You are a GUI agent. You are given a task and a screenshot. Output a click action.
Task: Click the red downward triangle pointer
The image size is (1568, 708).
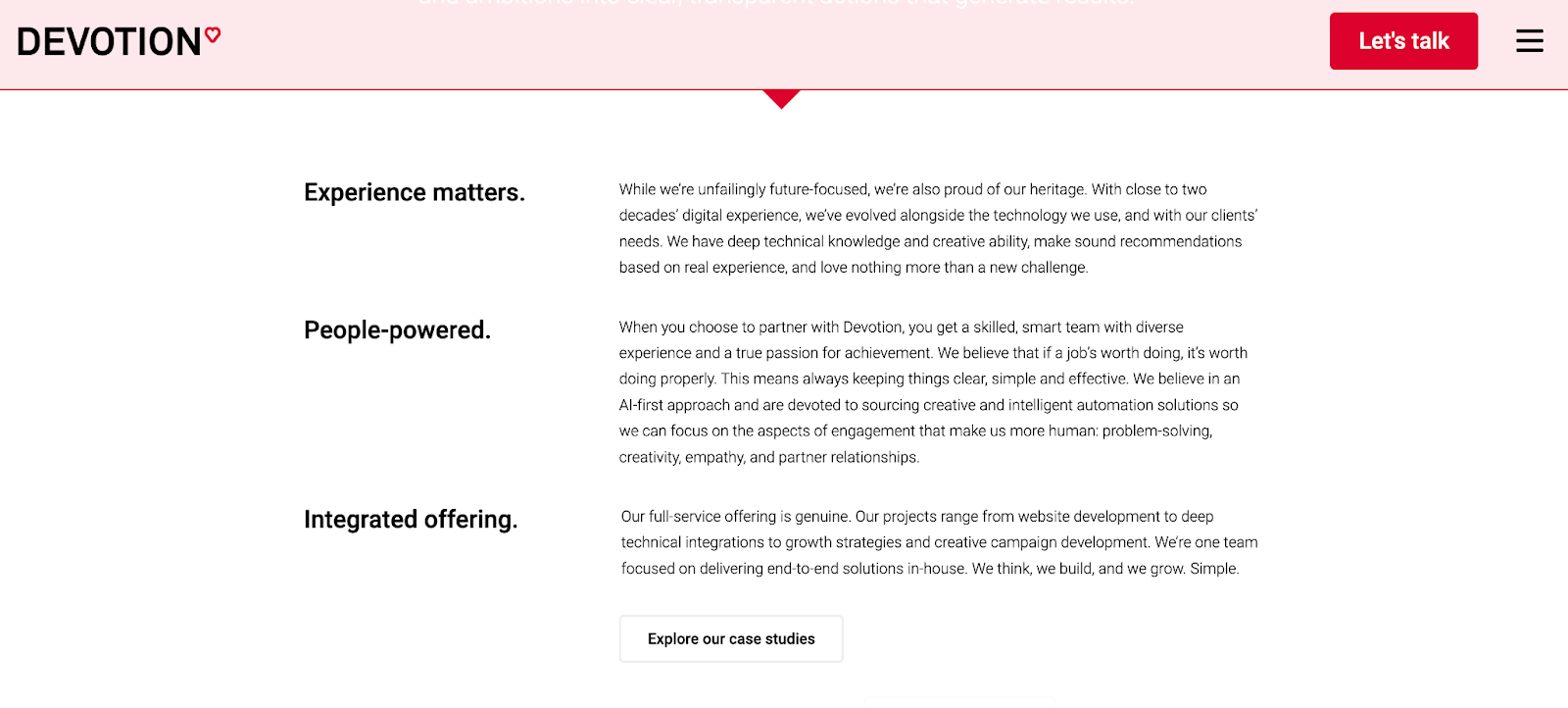pos(781,98)
